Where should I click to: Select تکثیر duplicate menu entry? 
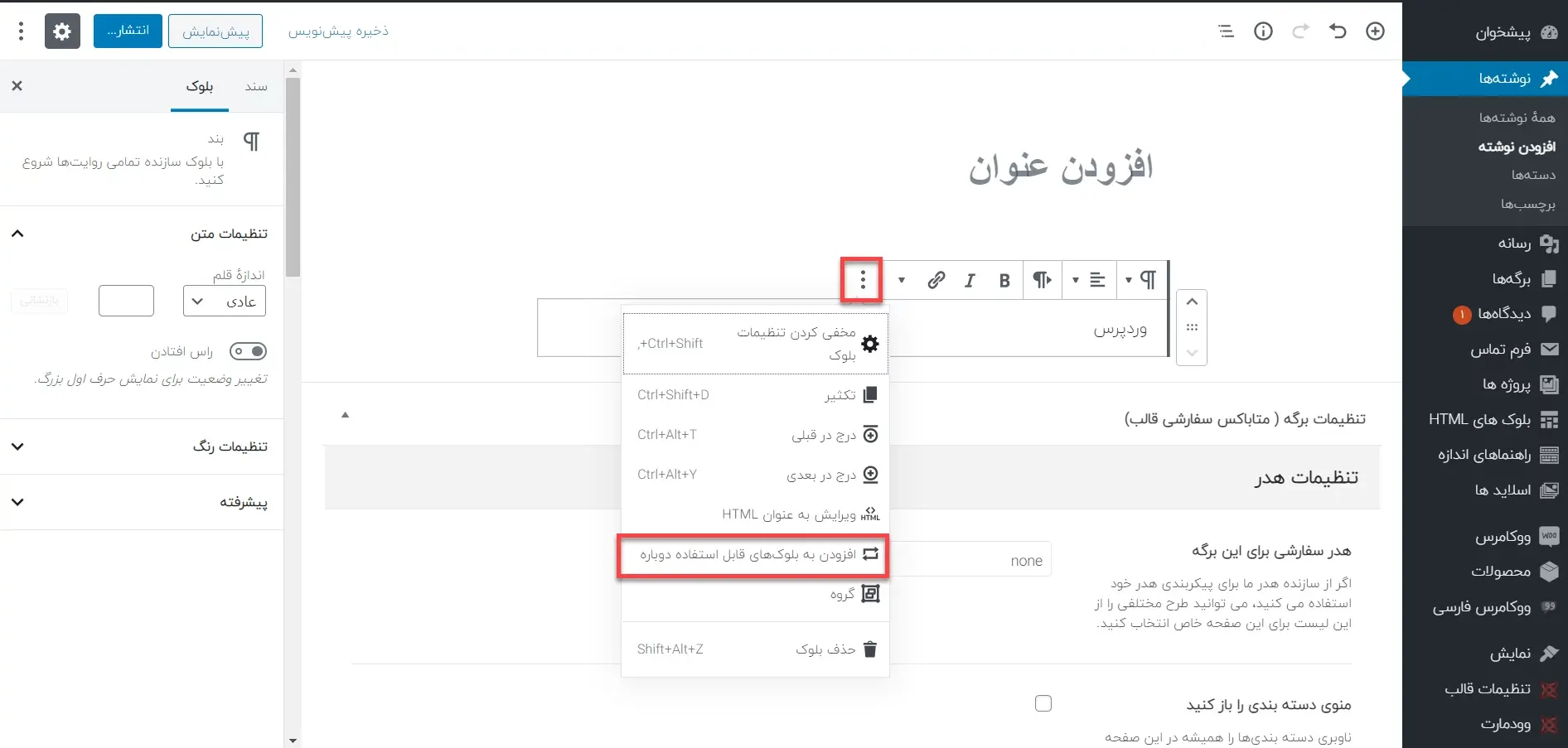click(755, 395)
